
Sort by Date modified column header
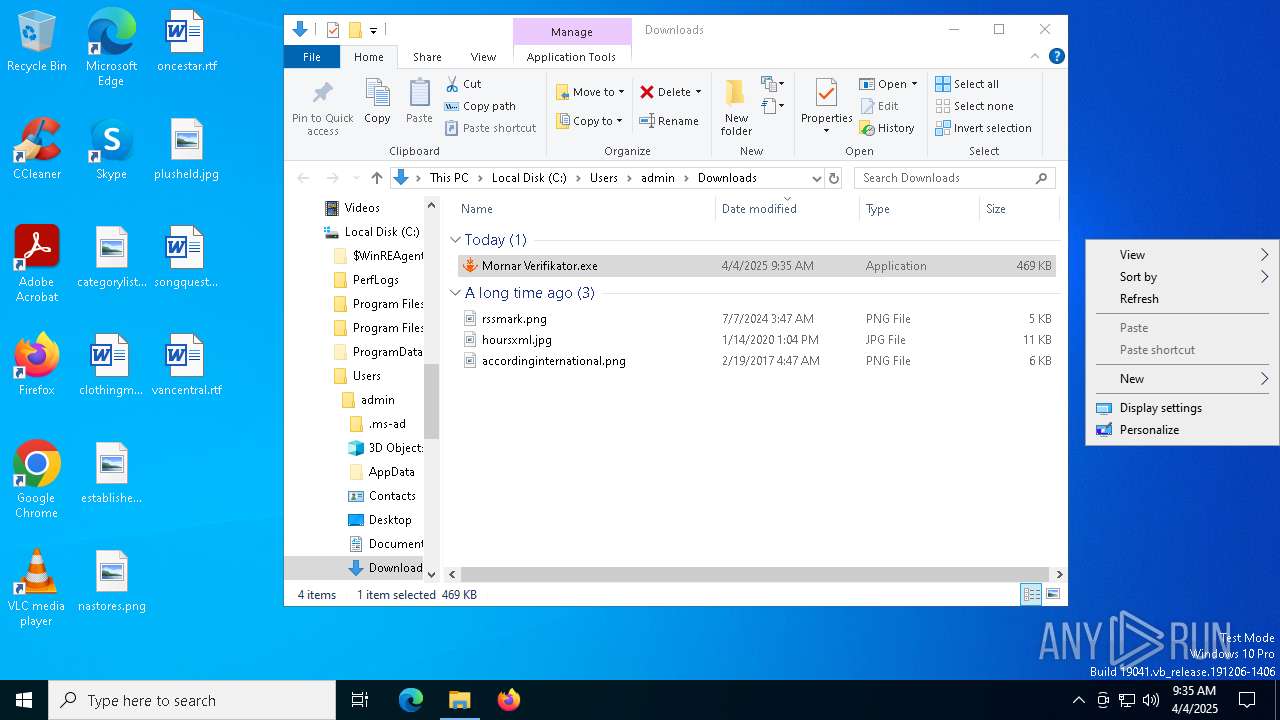(x=787, y=209)
